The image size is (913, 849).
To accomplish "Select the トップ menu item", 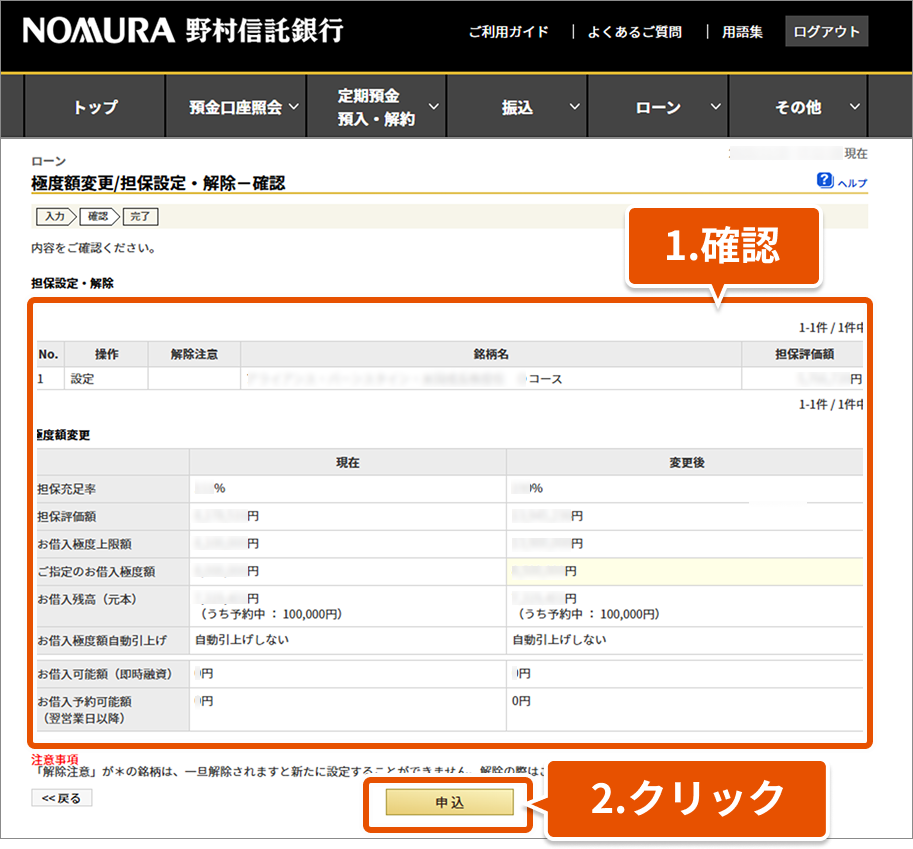I will 95,108.
